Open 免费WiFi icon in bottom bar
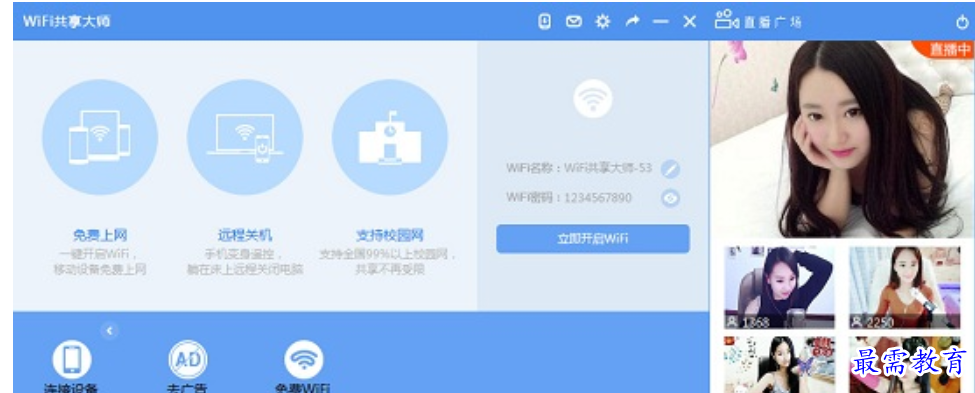The width and height of the screenshot is (975, 393). (303, 359)
